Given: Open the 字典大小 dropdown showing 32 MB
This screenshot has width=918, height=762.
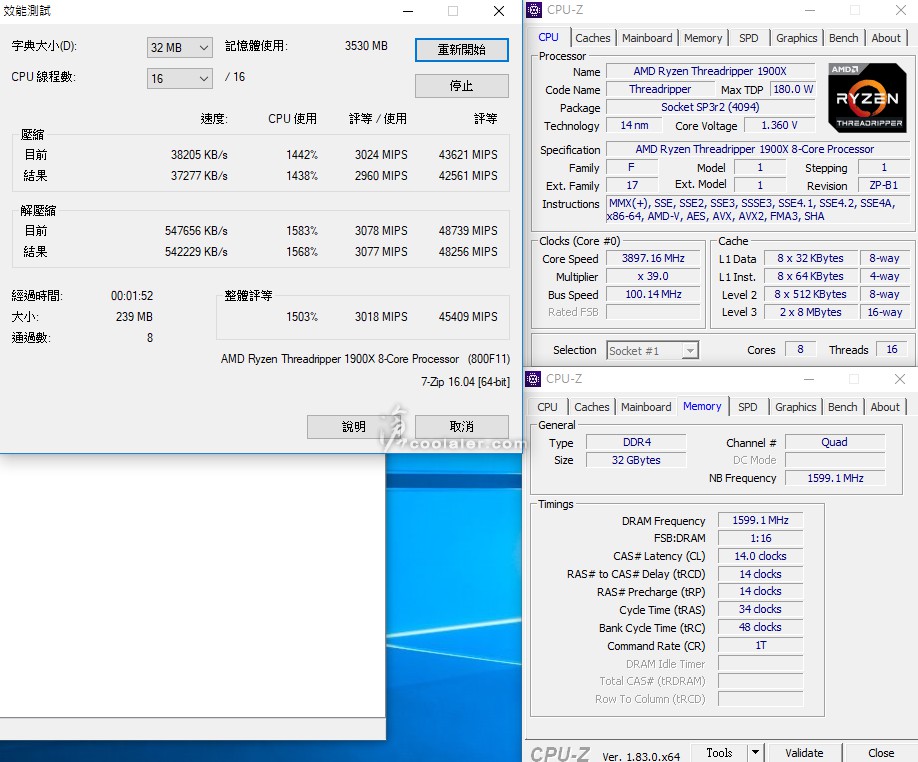Looking at the screenshot, I should coord(179,47).
